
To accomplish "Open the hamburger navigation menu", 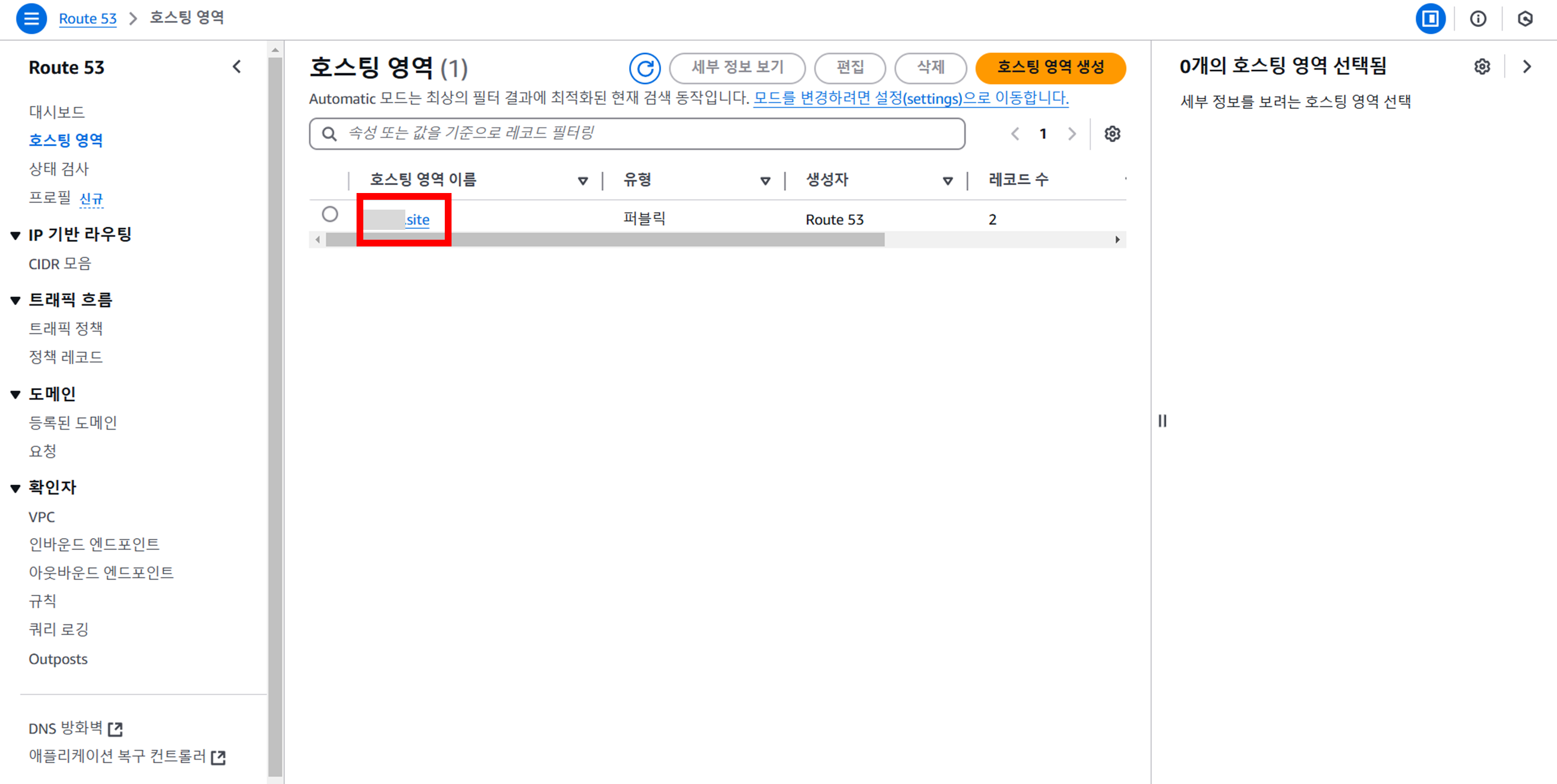I will (31, 19).
